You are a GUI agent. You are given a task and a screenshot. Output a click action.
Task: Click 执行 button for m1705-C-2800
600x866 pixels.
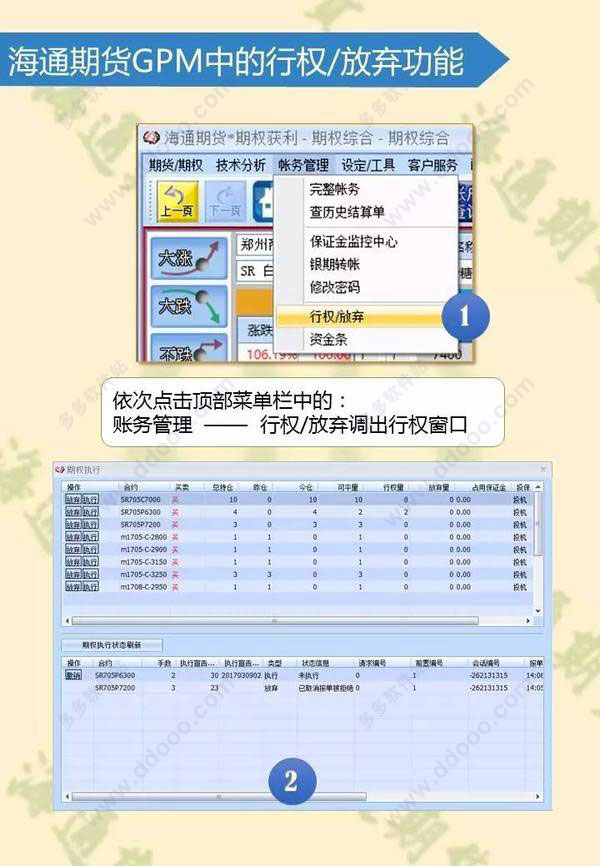click(x=90, y=537)
